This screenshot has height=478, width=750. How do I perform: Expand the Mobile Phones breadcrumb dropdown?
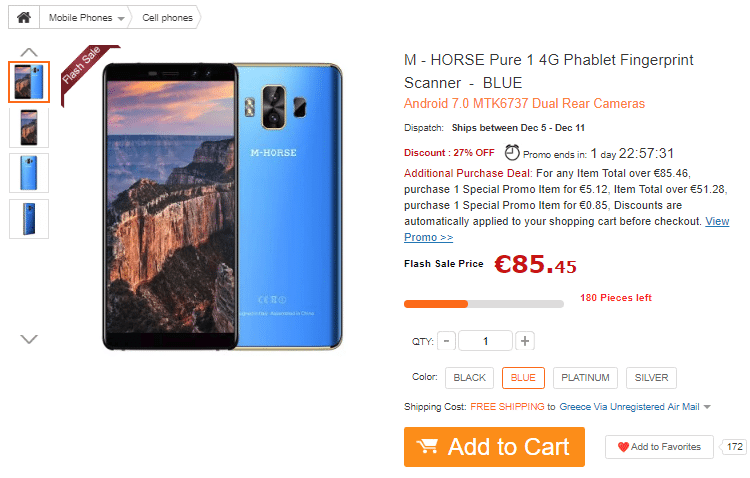(121, 19)
